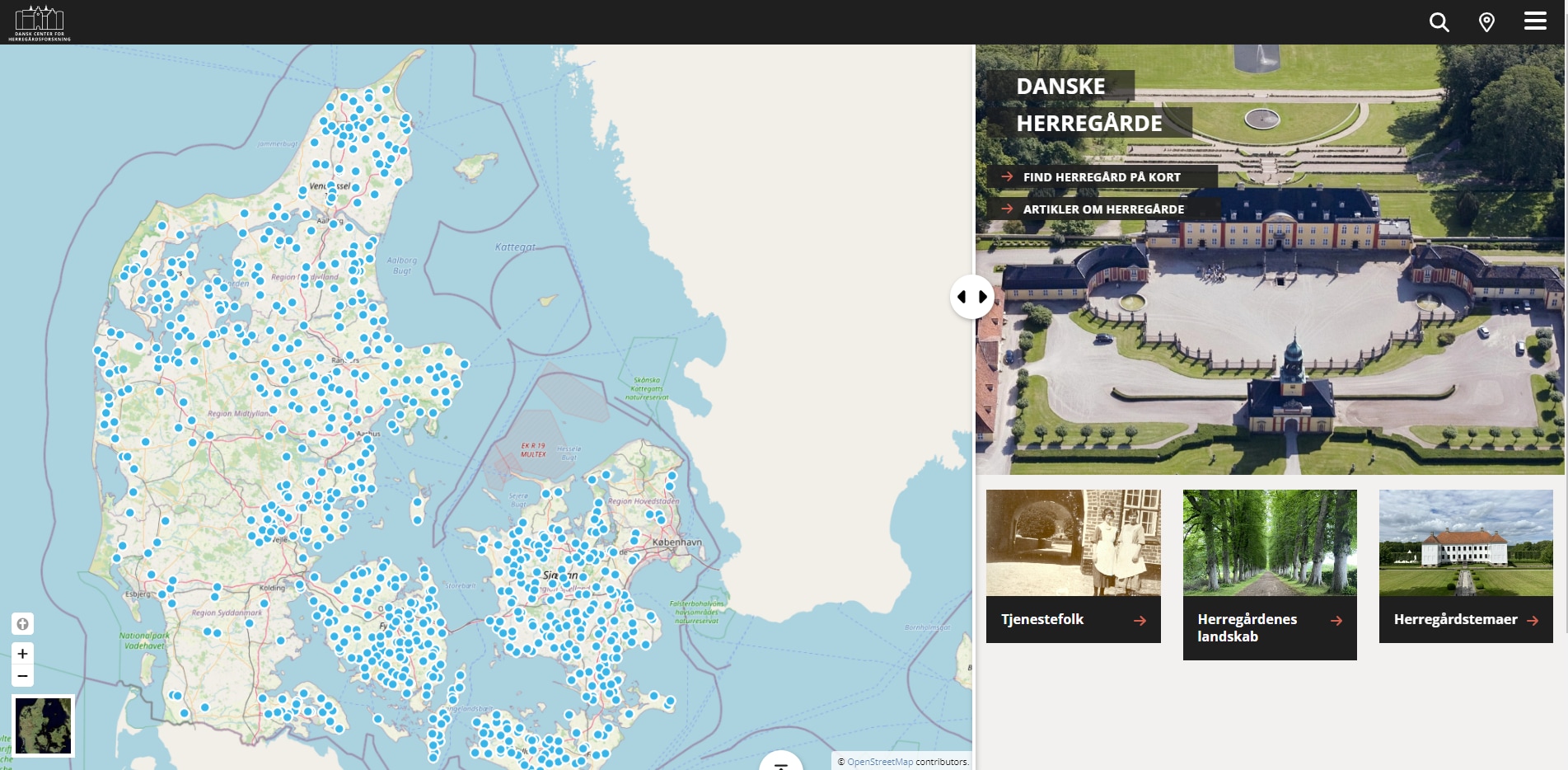Click the map location pin icon

tap(1486, 22)
